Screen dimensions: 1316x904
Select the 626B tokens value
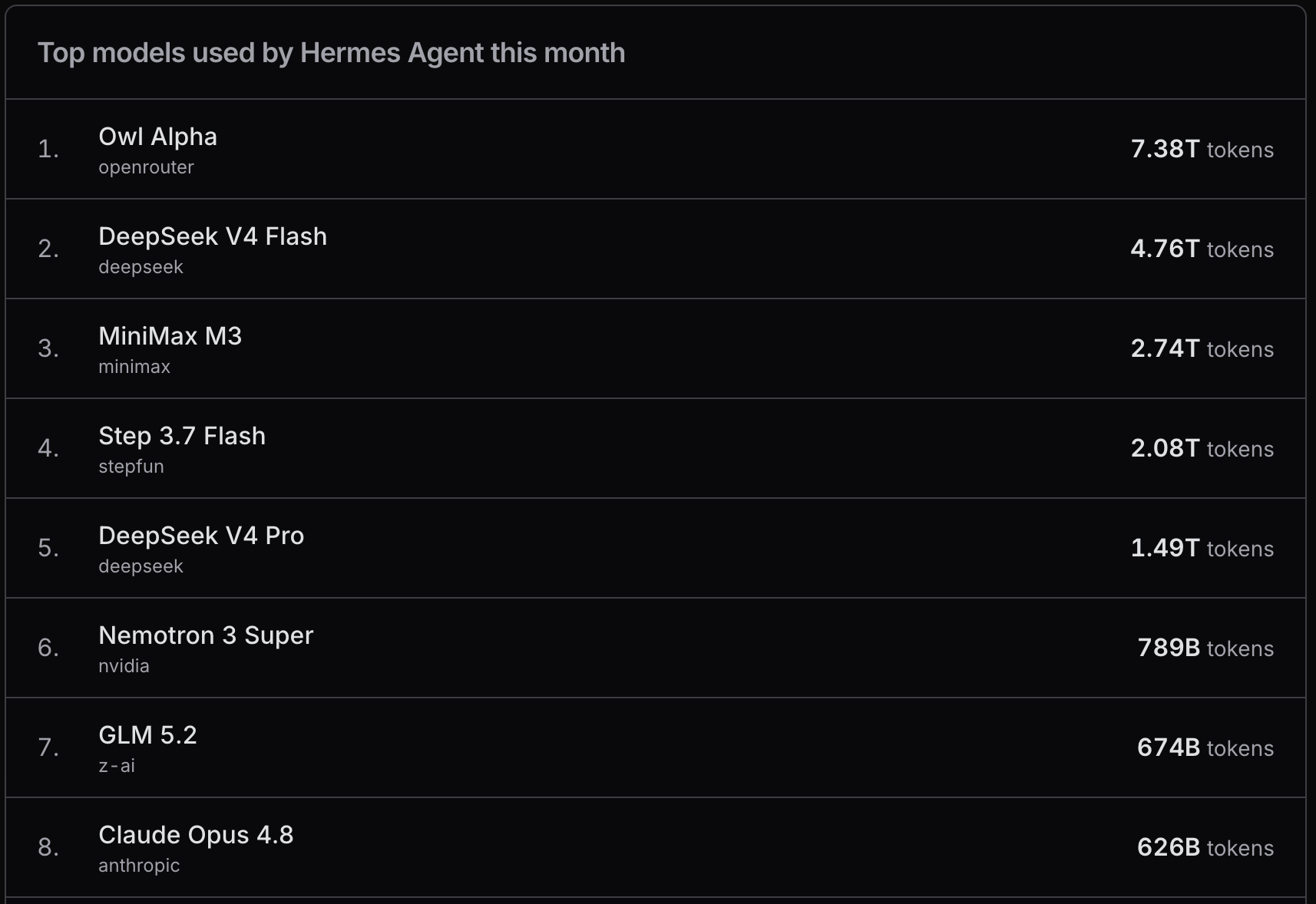pos(1205,847)
